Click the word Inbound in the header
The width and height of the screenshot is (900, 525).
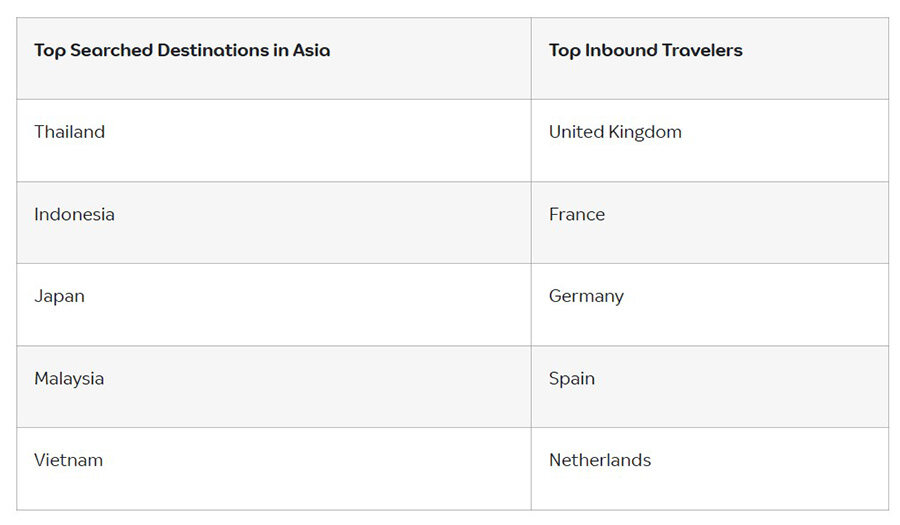[620, 50]
